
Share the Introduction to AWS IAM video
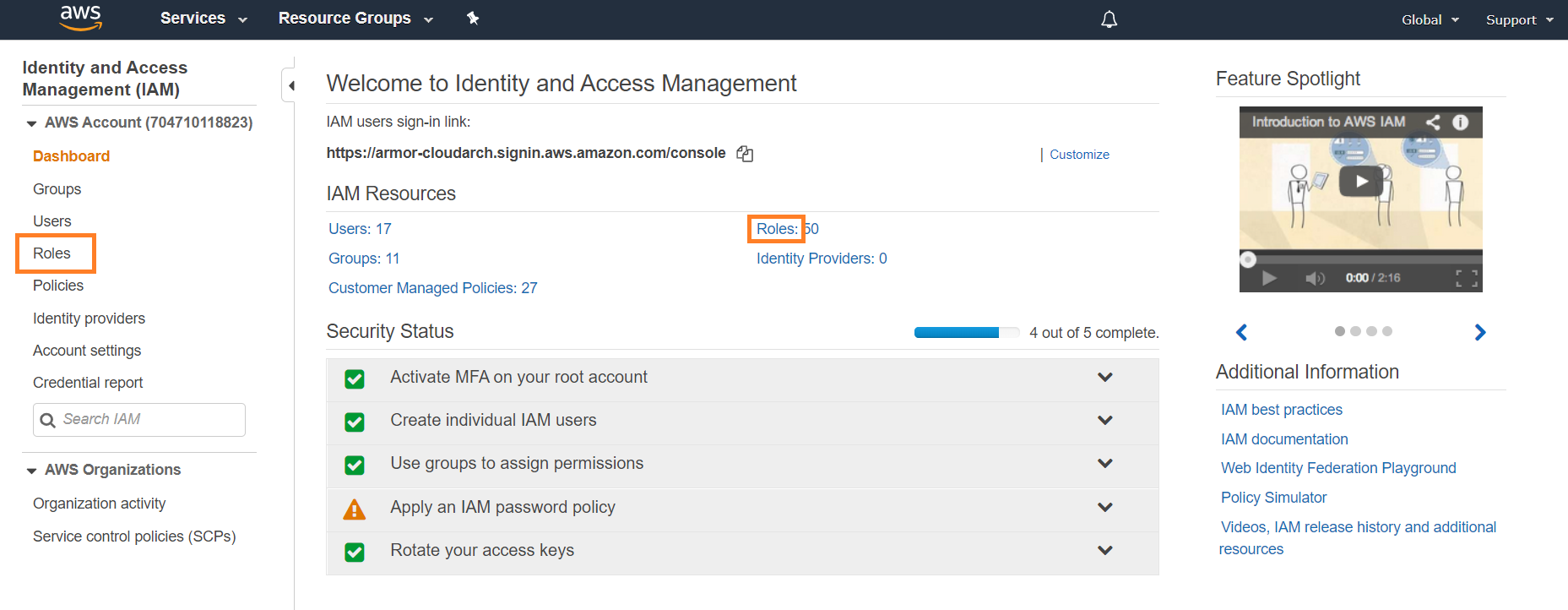coord(1433,122)
